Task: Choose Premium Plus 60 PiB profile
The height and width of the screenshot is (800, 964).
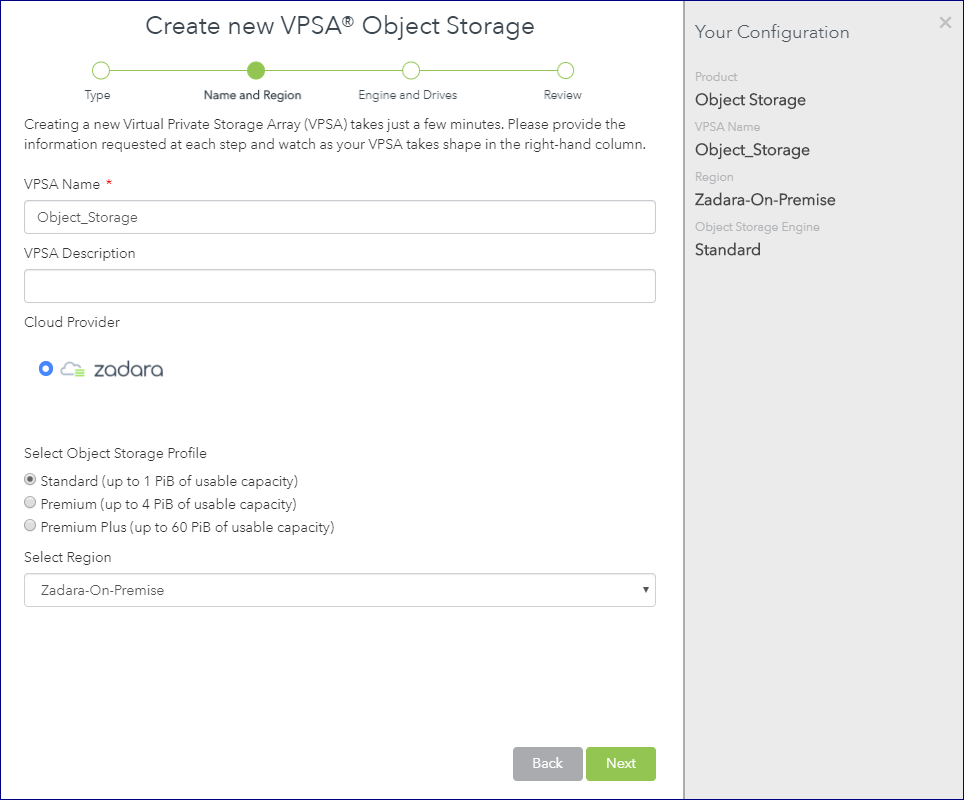Action: (30, 525)
